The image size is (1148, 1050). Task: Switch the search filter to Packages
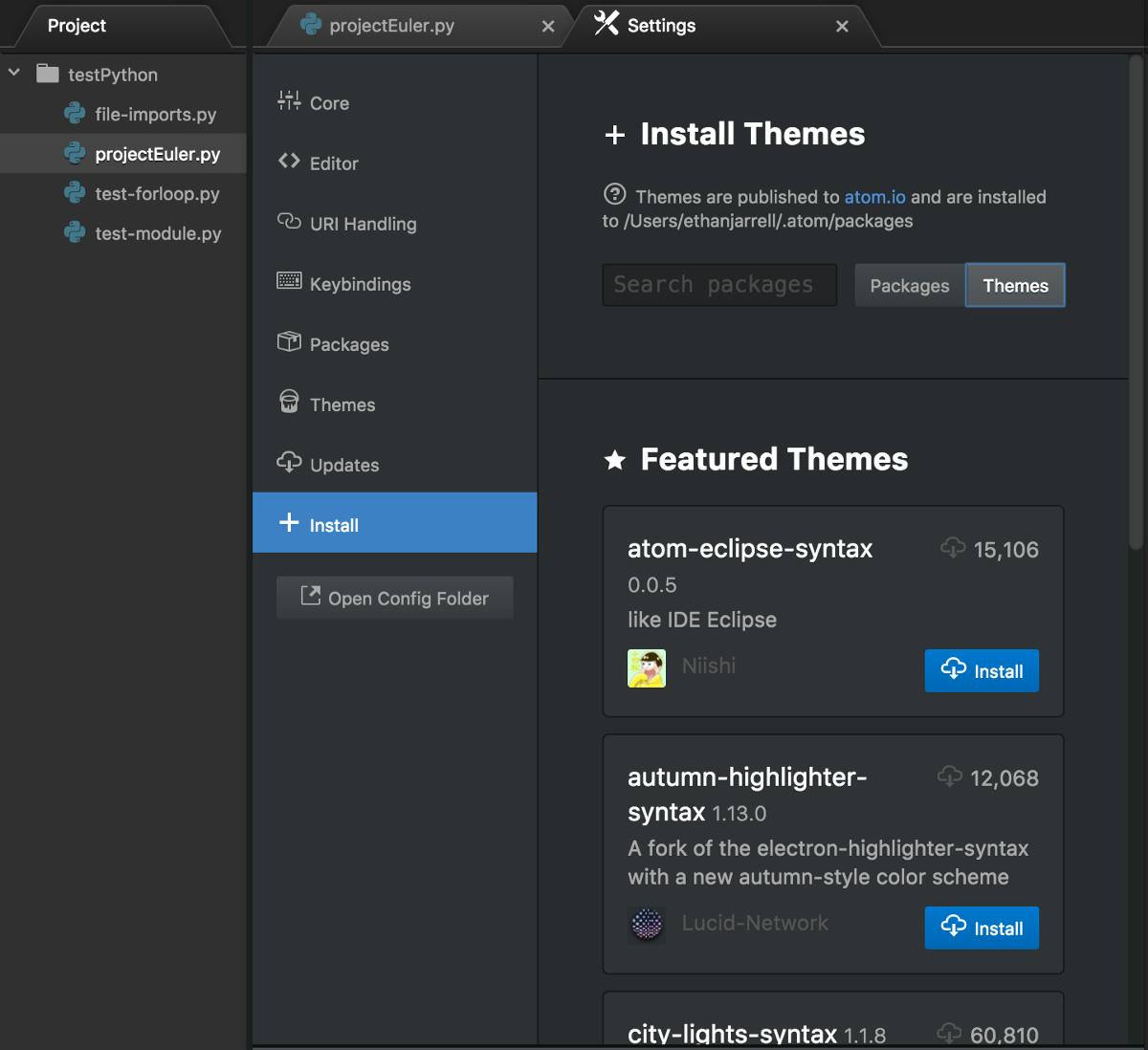pos(908,285)
